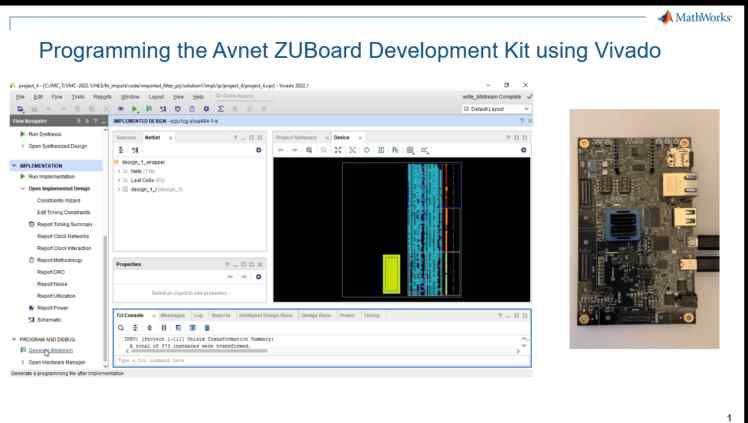Click the Netlist panel settings gear
The width and height of the screenshot is (748, 423).
258,149
